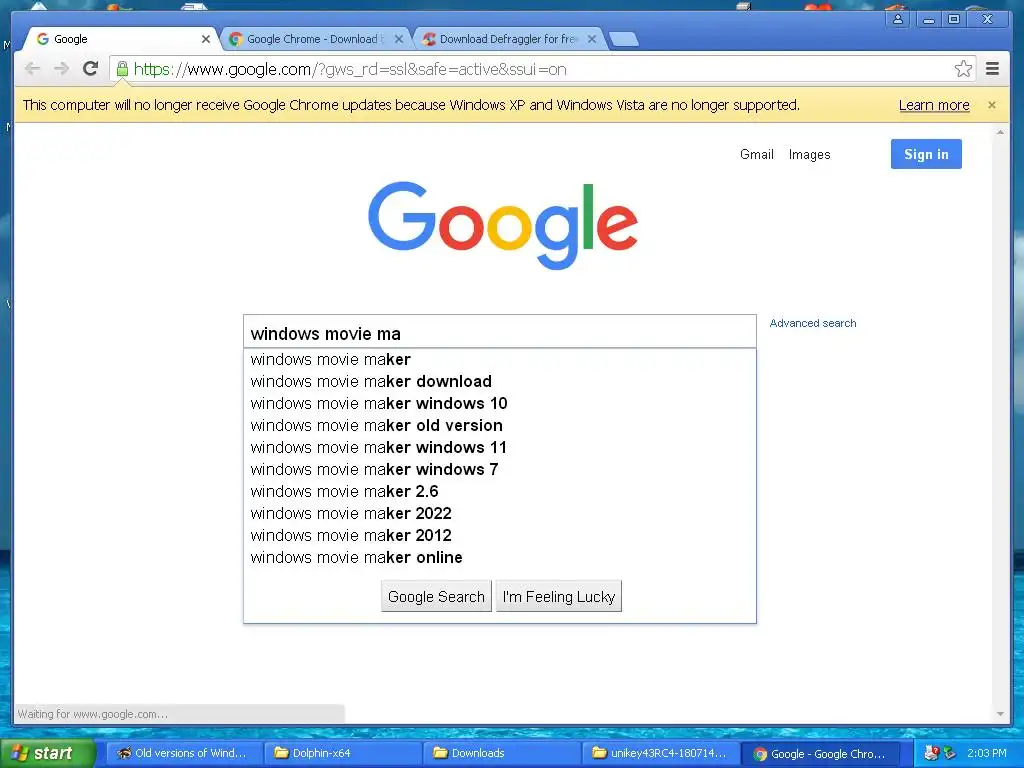Click the Google logo
1024x768 pixels.
pos(503,225)
